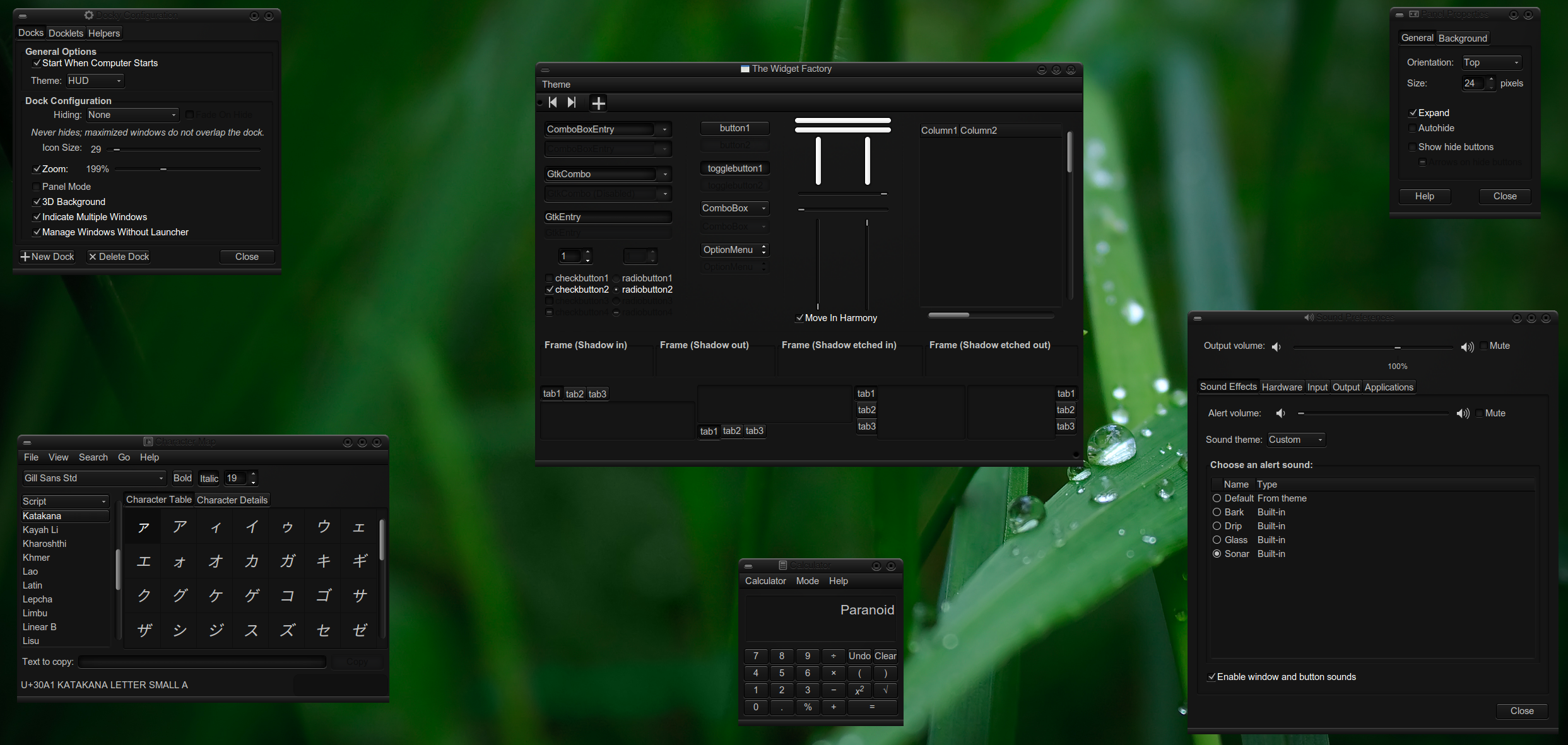Click the square root key in Calculator
The width and height of the screenshot is (1568, 745).
(885, 690)
